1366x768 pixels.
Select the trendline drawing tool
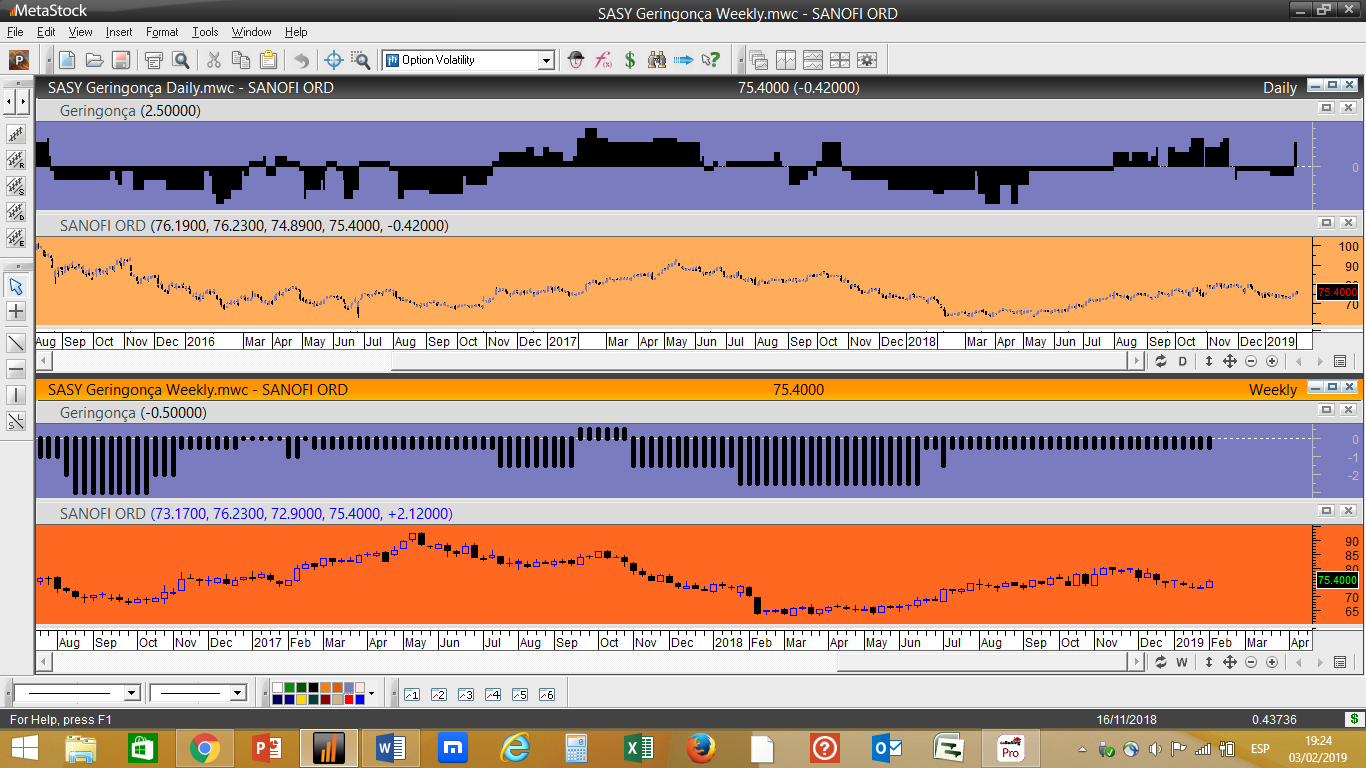pyautogui.click(x=16, y=343)
